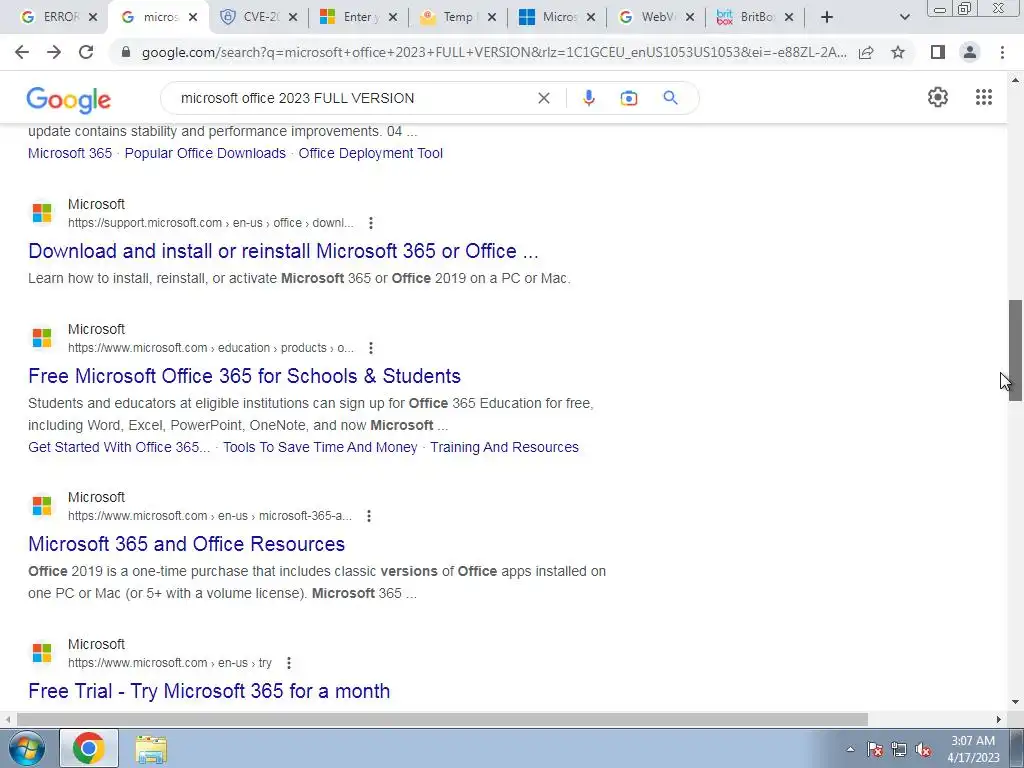
Task: Open the tab search dropdown
Action: click(x=904, y=17)
